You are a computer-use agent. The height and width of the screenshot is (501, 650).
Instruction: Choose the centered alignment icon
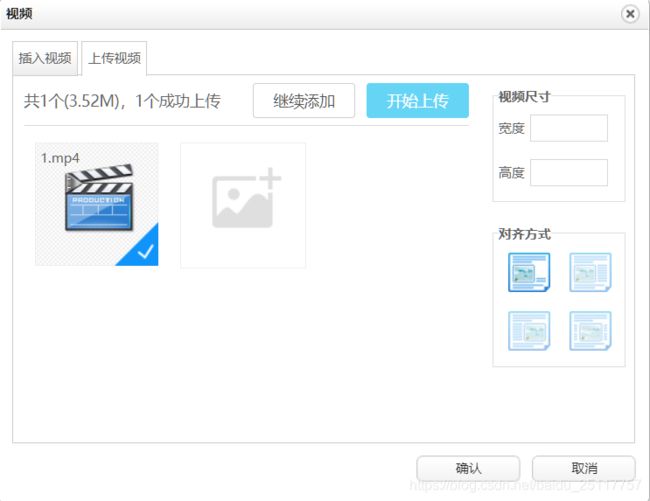click(590, 331)
